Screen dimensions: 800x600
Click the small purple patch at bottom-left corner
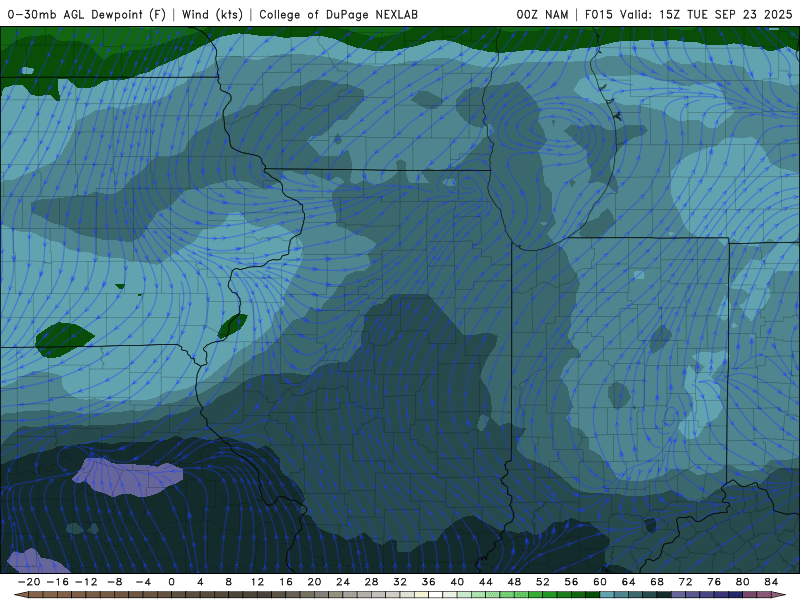coord(37,561)
